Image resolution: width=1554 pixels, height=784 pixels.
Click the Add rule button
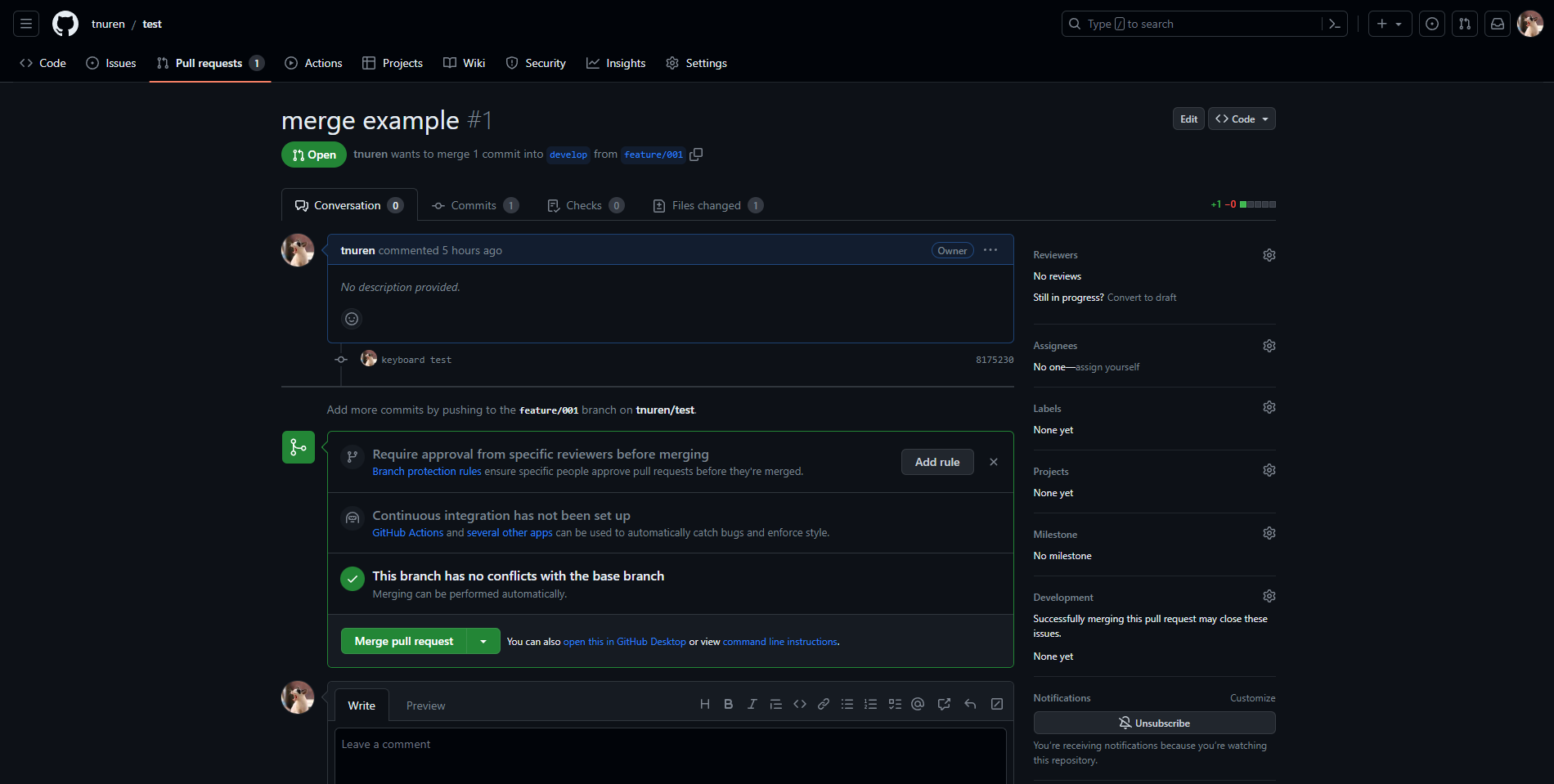pyautogui.click(x=937, y=462)
